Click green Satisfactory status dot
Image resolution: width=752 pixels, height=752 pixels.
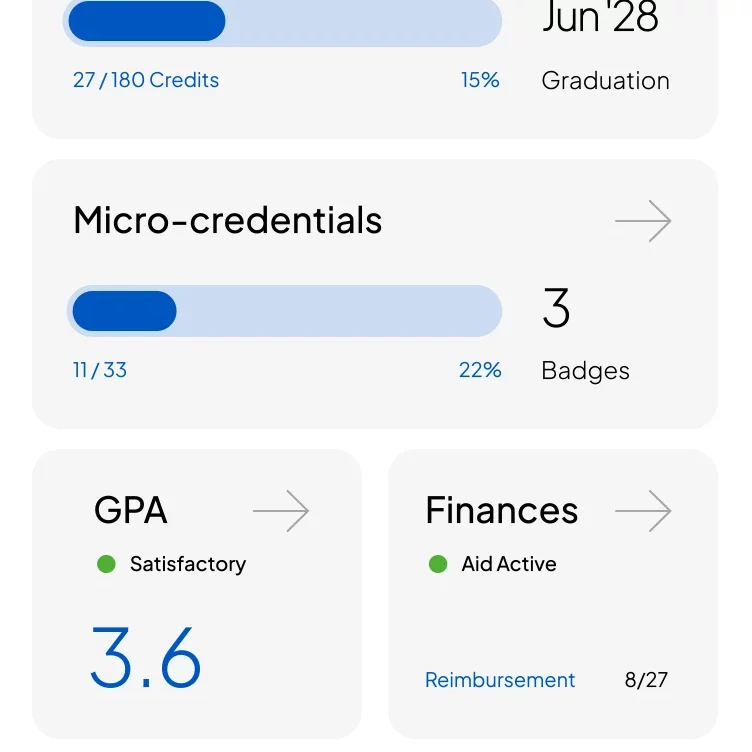[106, 564]
